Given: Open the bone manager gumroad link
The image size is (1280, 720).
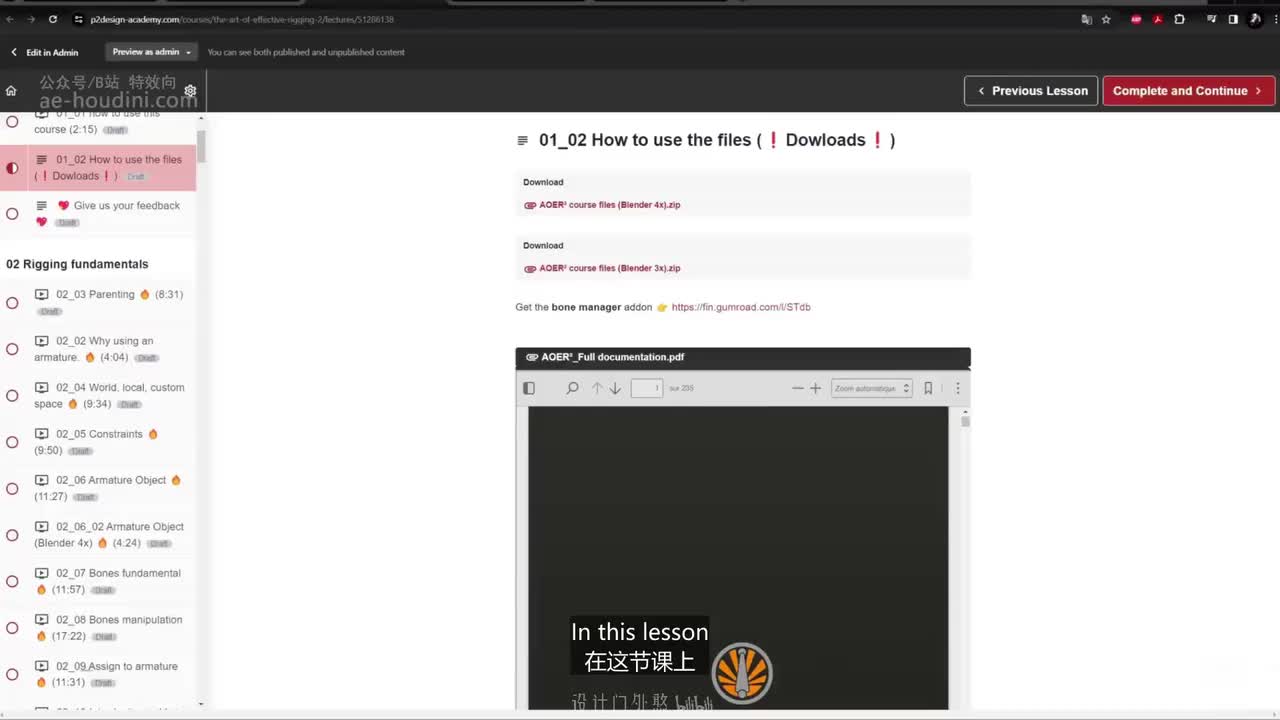Looking at the screenshot, I should [x=741, y=307].
